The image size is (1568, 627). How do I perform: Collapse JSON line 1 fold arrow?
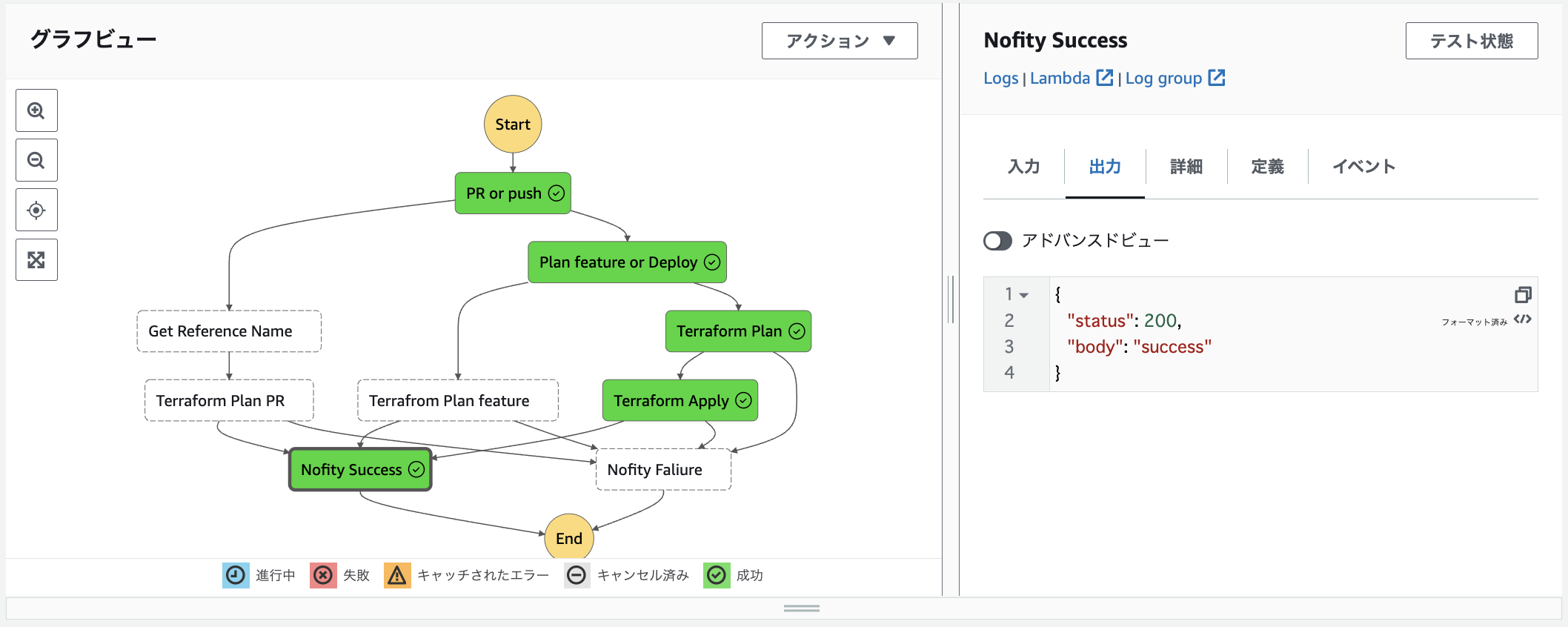[1024, 295]
